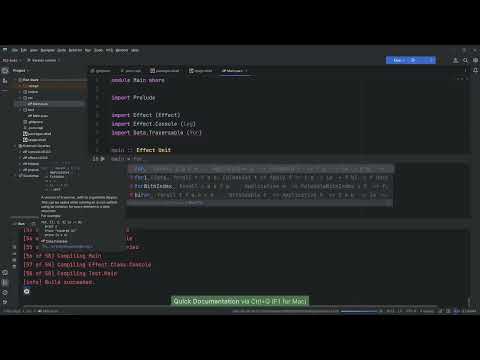Image resolution: width=480 pixels, height=360 pixels.
Task: Open the editor tabs more-options icon
Action: 466,70
